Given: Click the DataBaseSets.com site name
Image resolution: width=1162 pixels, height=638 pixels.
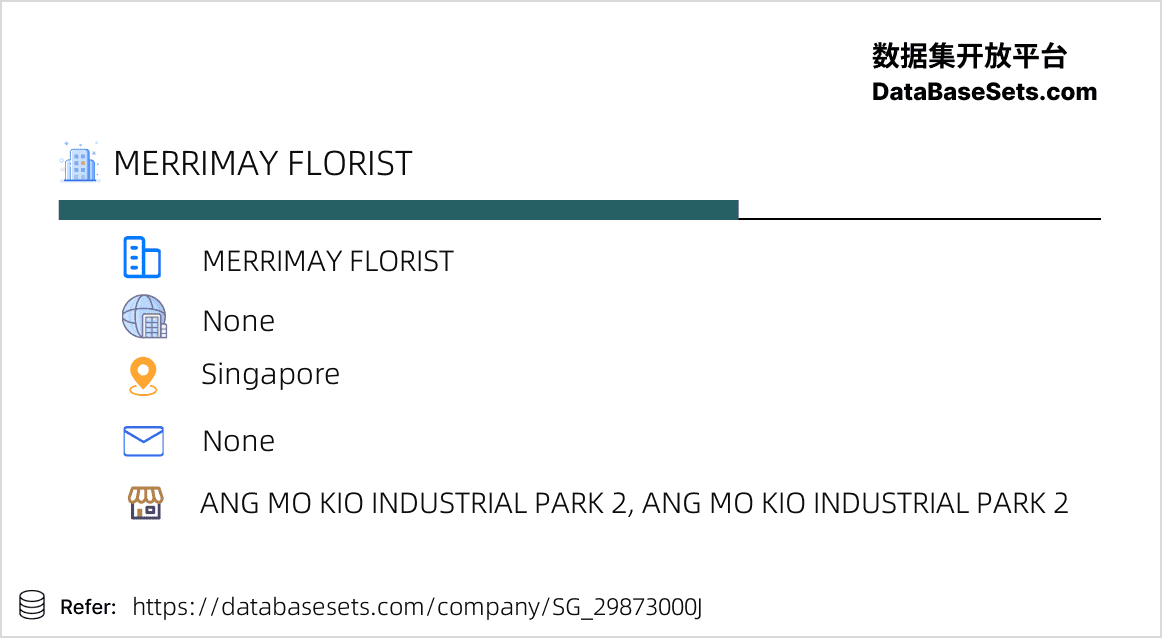Looking at the screenshot, I should coord(984,92).
